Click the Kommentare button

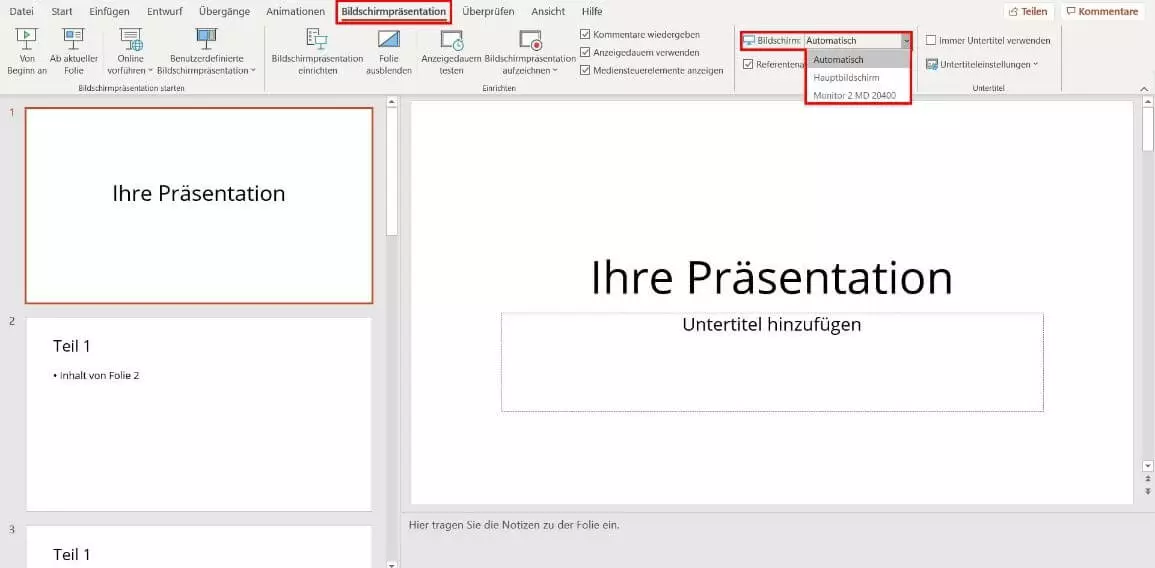point(1102,12)
